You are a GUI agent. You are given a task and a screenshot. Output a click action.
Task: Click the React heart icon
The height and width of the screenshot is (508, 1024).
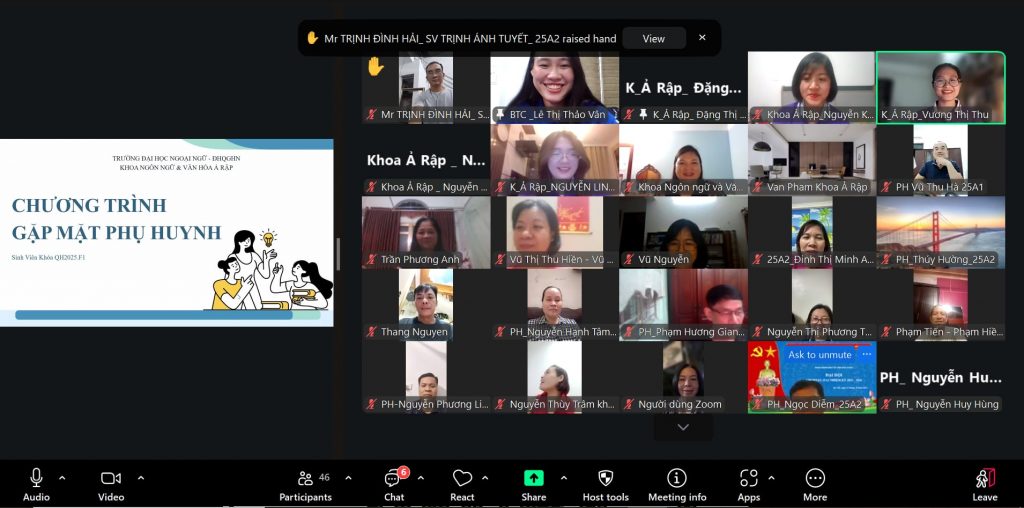tap(462, 479)
